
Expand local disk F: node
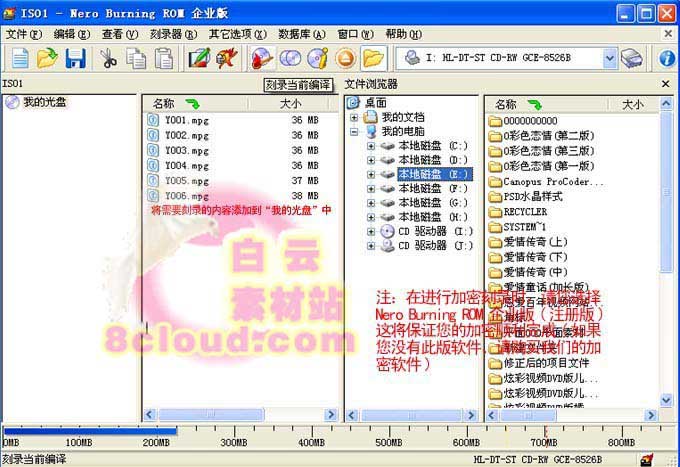[x=371, y=189]
